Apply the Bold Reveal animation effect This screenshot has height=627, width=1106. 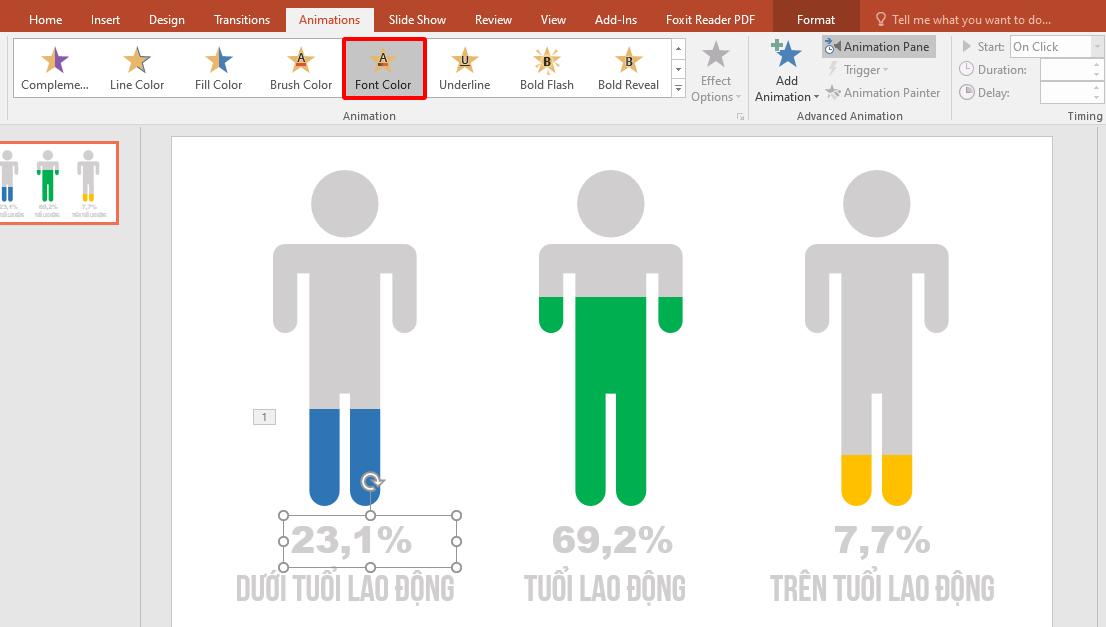(x=628, y=68)
